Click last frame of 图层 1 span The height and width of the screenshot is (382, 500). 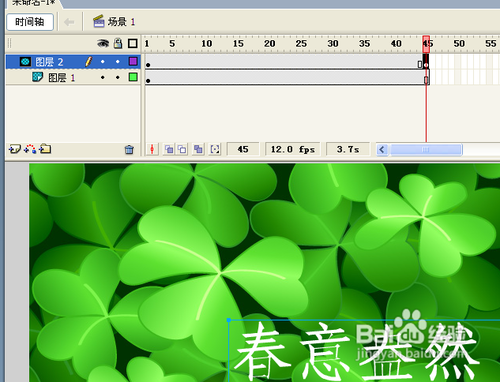tap(426, 78)
